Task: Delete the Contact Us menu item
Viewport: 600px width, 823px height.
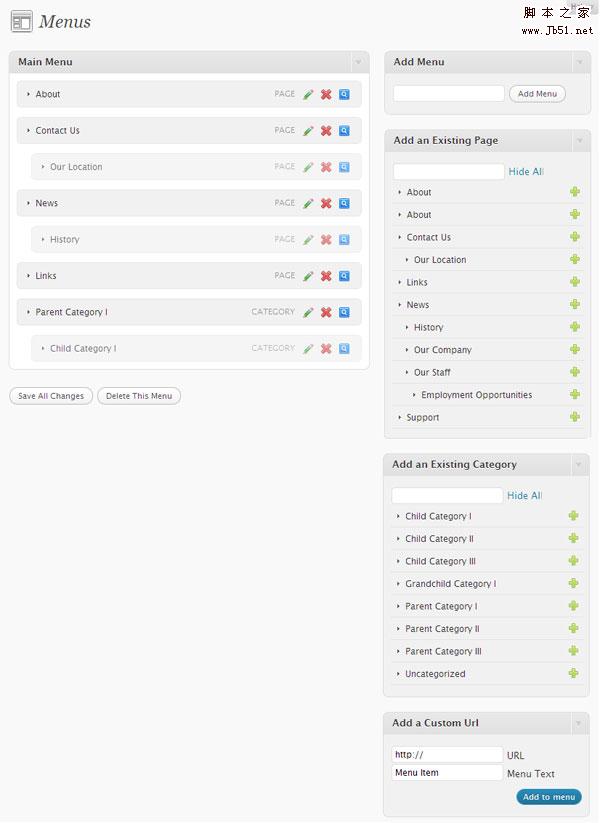Action: (326, 131)
